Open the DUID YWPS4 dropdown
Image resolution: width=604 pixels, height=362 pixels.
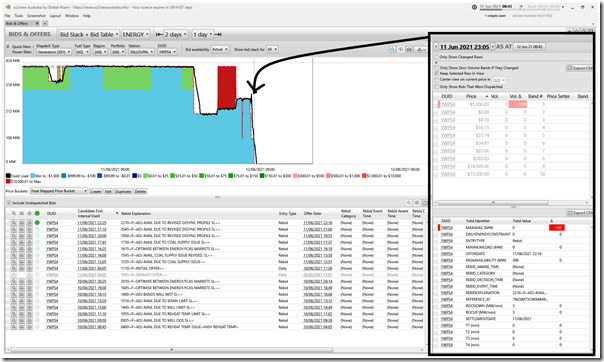point(167,52)
